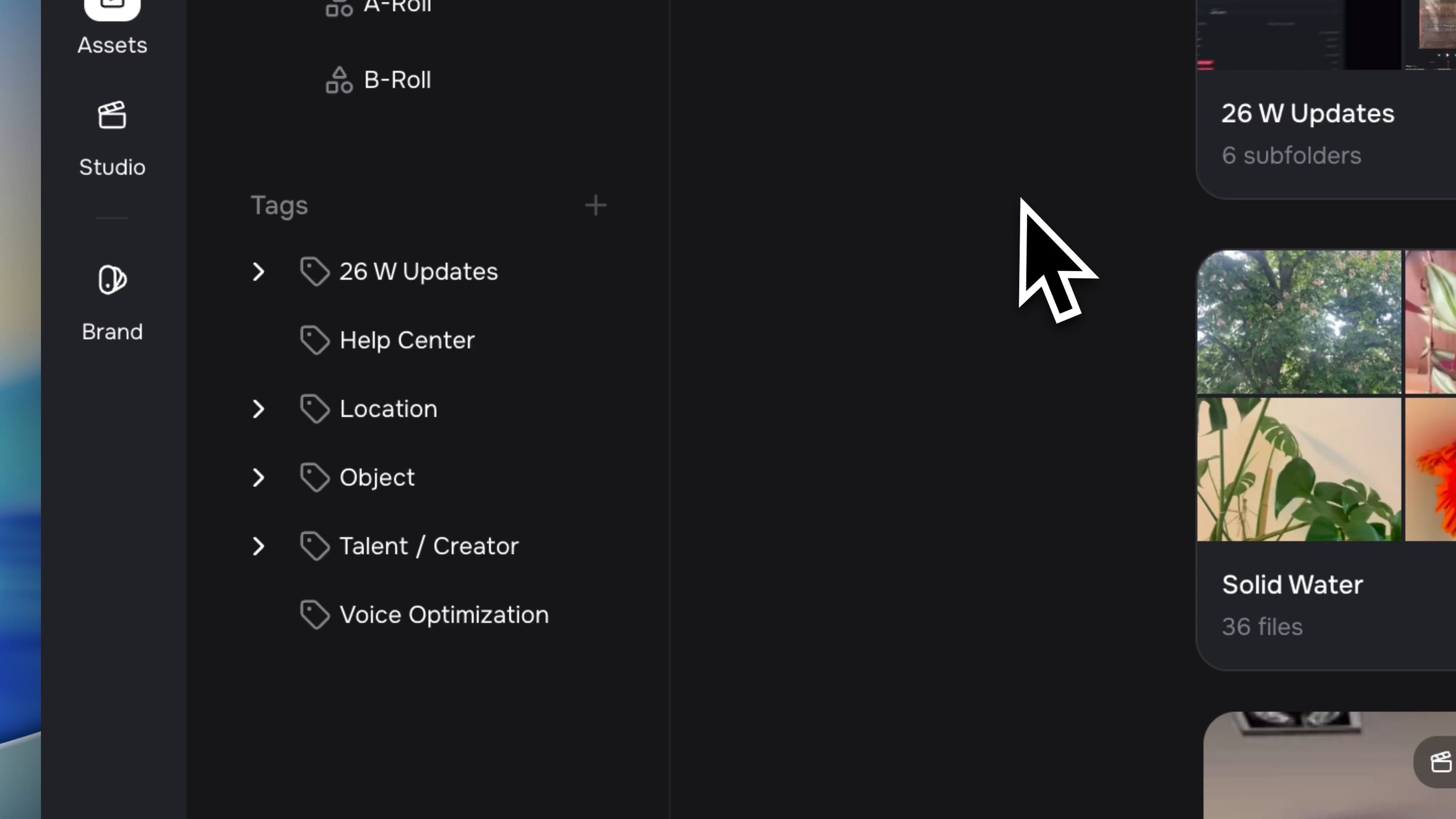Click the tag icon beside Help Center
This screenshot has width=1456, height=819.
click(x=314, y=340)
